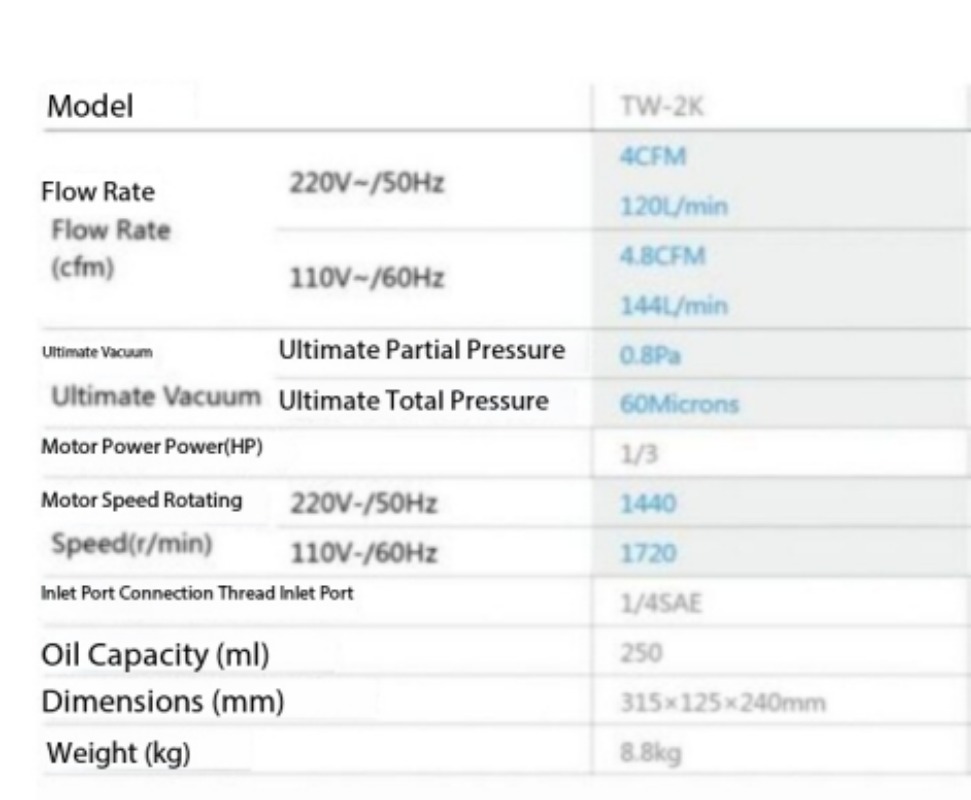Click the 4.8CFM flow rate value
The image size is (971, 800).
coord(663,256)
